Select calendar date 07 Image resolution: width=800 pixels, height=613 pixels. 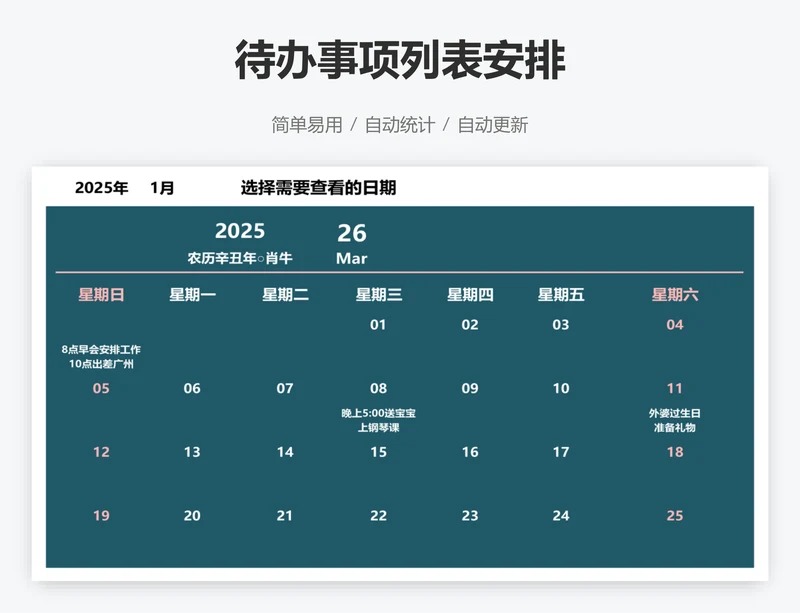[x=285, y=388]
